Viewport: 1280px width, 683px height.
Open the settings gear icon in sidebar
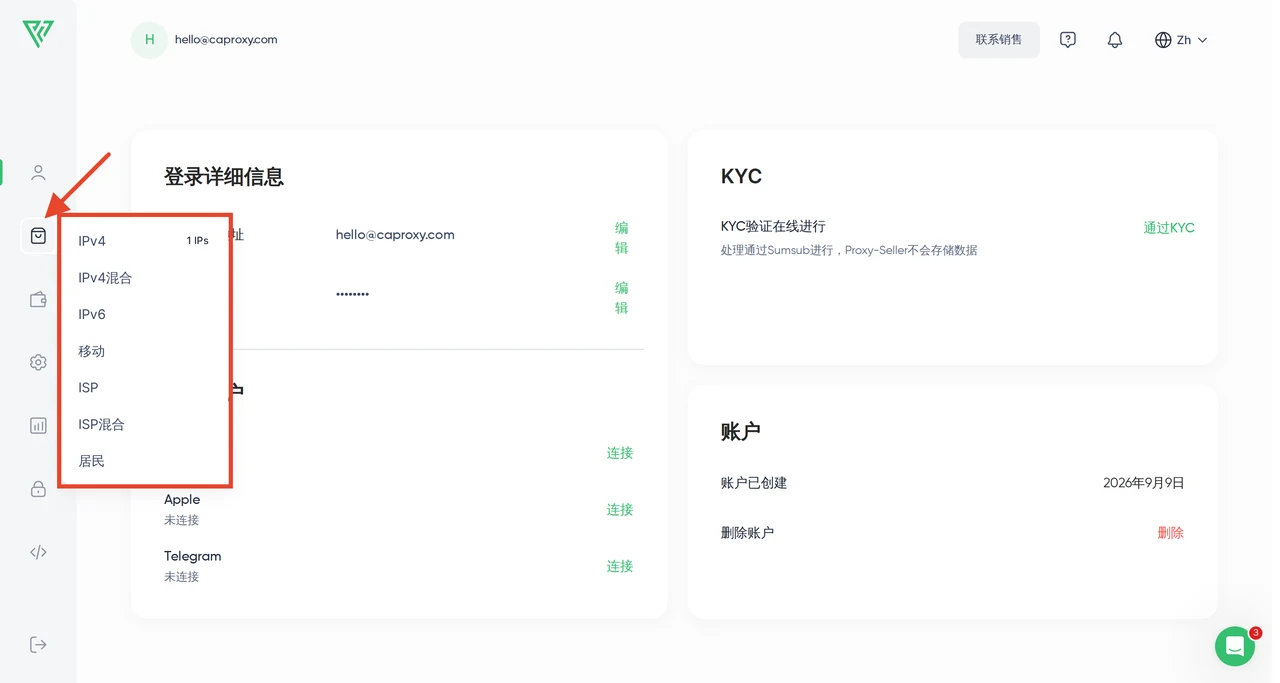[x=38, y=362]
